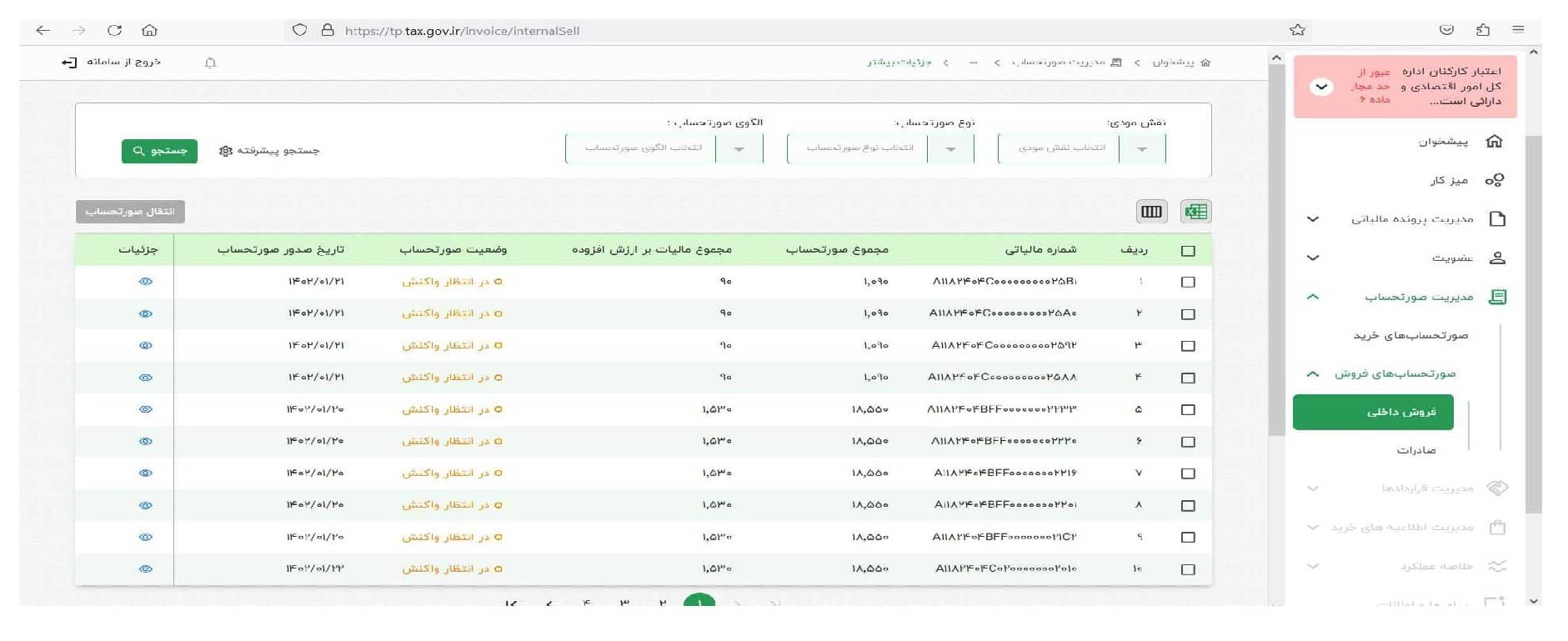Go to page 2 in pagination
Screen dimensions: 1568x641
[662, 603]
